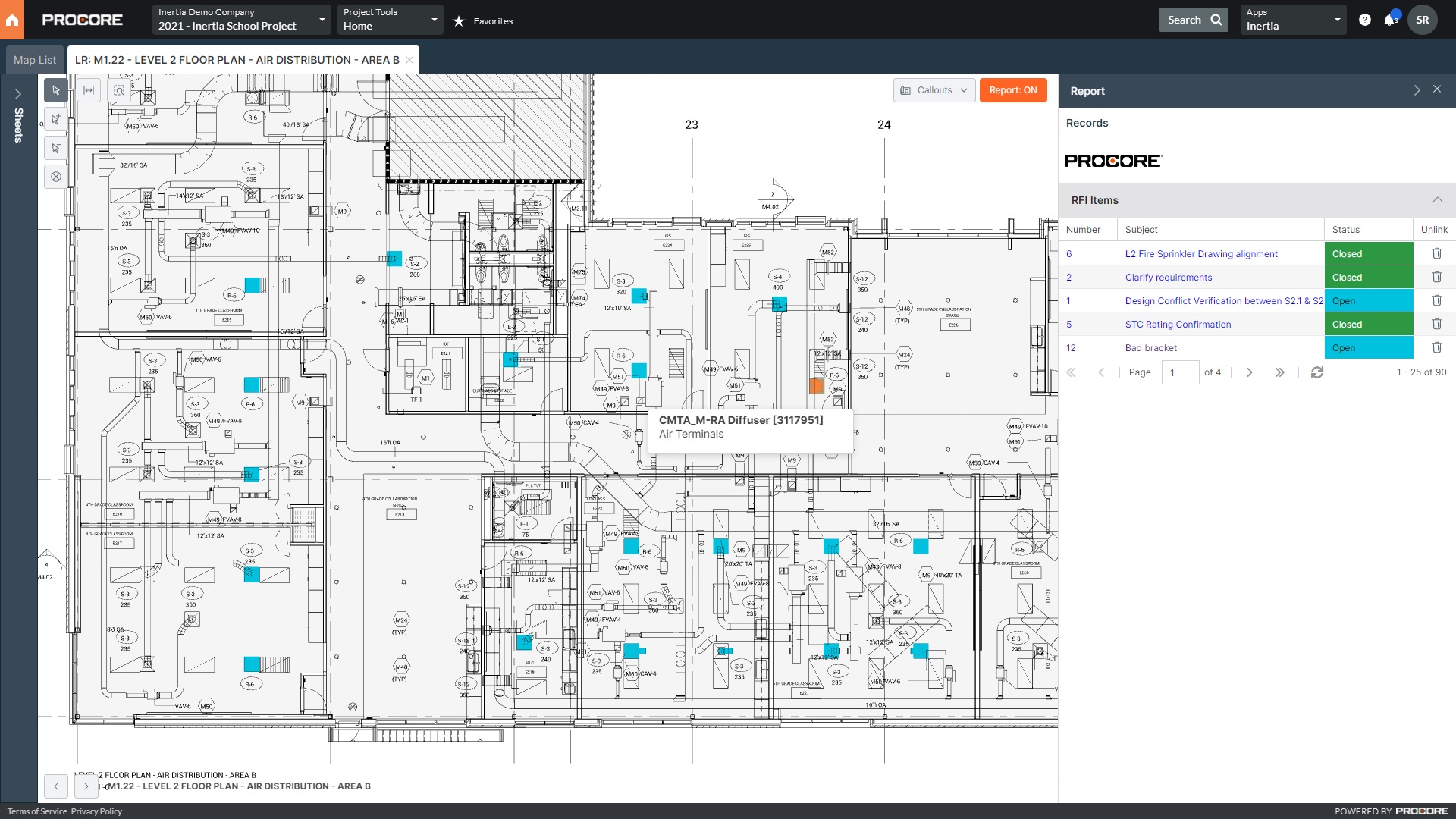Click inside the Page number input field
Screen dimensions: 1456x819
click(x=1181, y=372)
